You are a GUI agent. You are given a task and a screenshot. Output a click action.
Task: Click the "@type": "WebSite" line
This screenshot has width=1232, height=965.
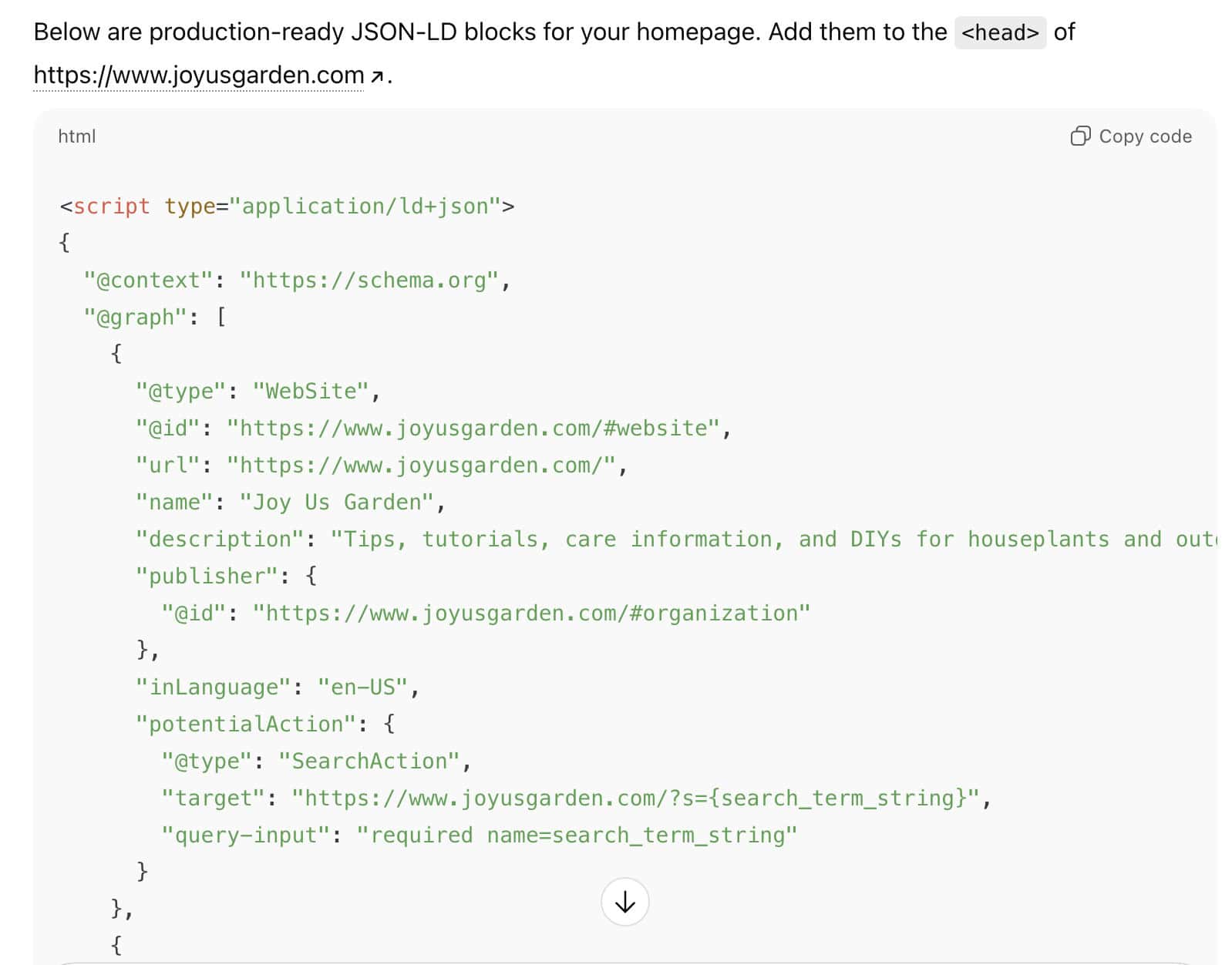click(258, 392)
